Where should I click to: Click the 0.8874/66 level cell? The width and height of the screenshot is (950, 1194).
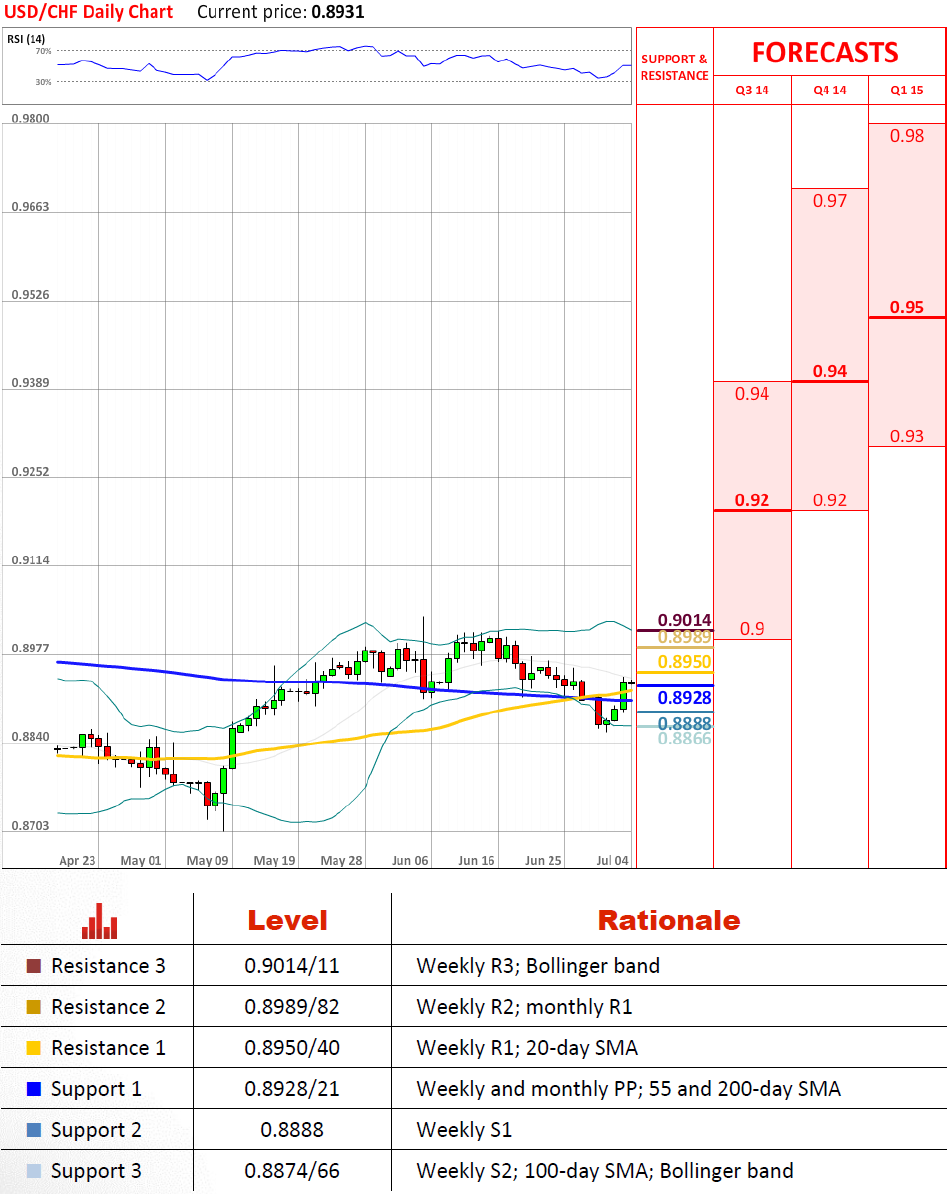point(292,1171)
